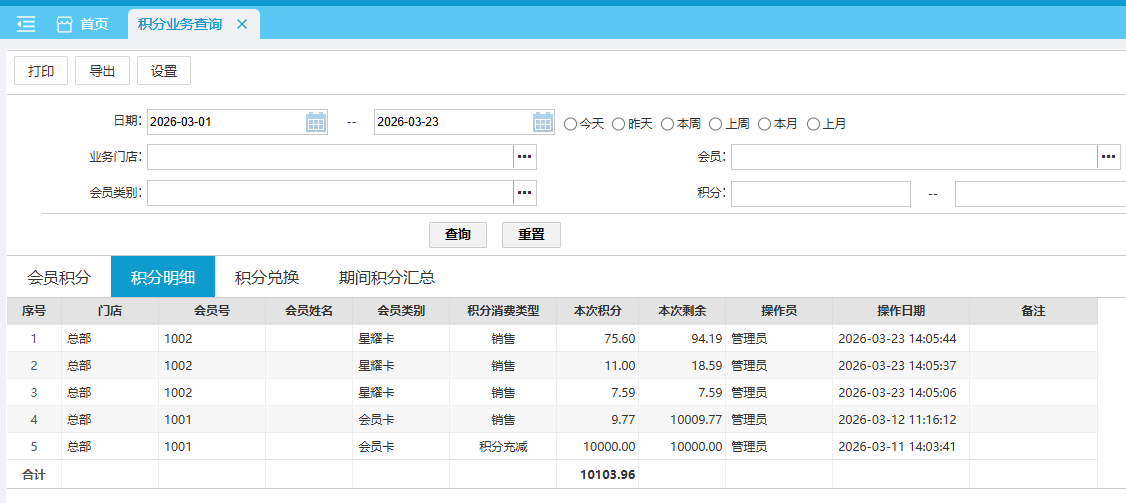The image size is (1126, 503).
Task: Click the 积分充减 type cell
Action: (x=503, y=447)
